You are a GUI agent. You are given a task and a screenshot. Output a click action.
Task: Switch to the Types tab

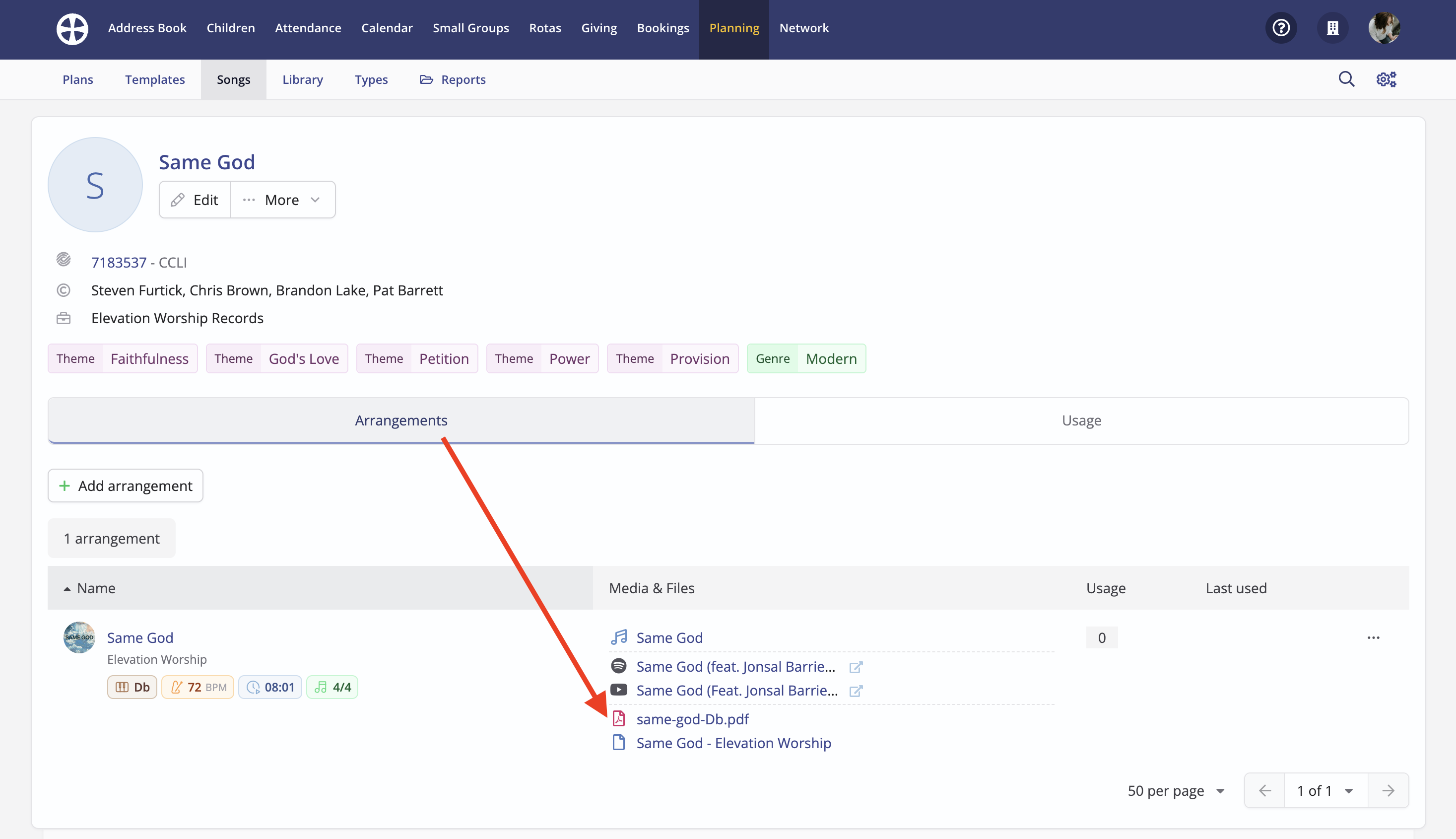tap(371, 79)
